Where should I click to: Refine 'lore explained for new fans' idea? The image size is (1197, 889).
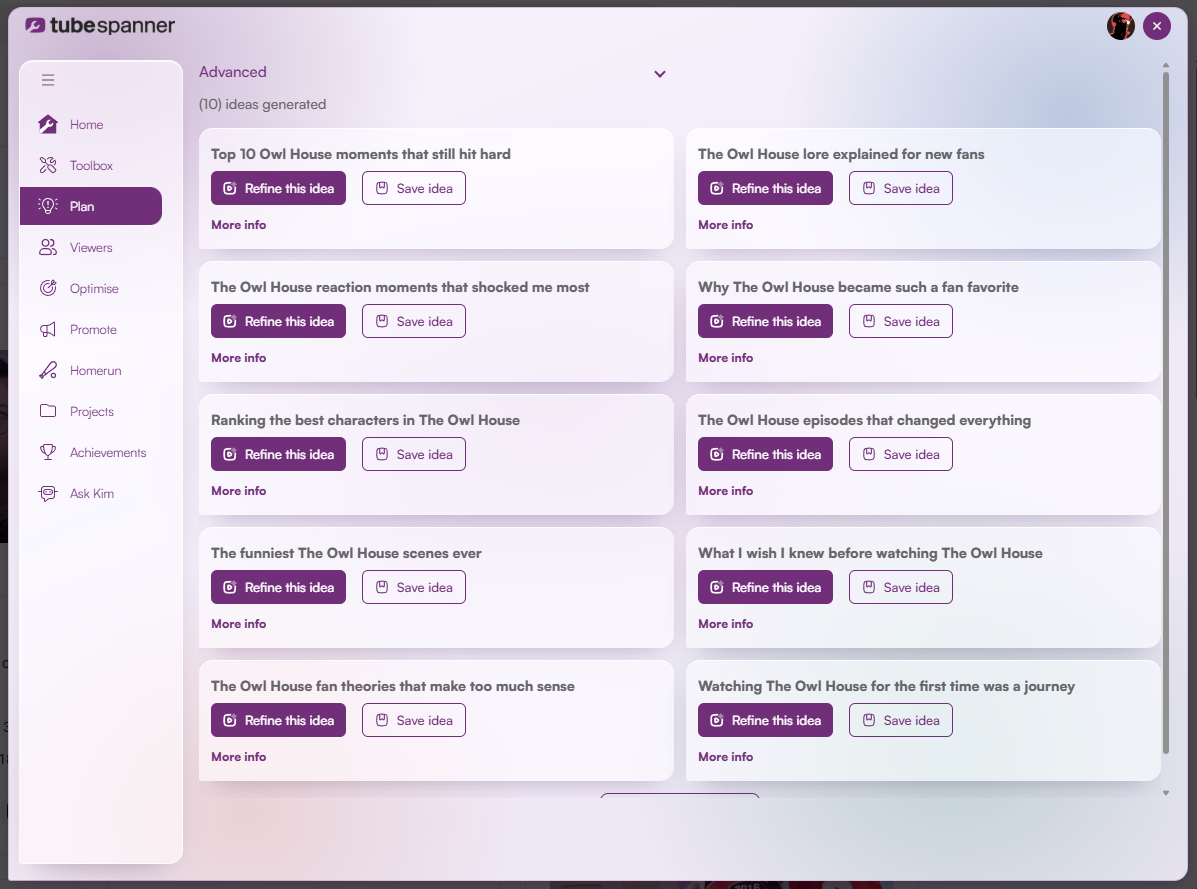click(765, 188)
